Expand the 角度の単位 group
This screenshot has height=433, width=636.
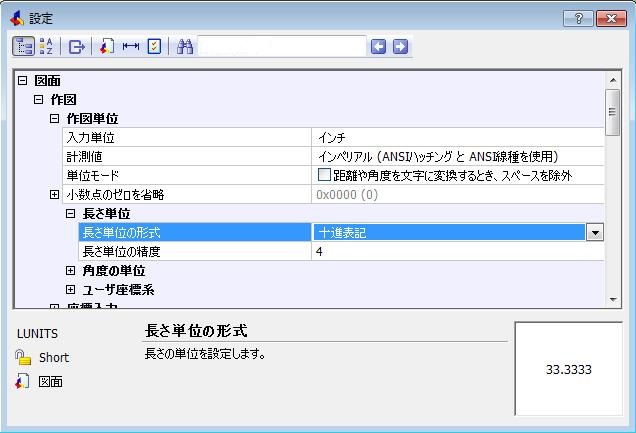71,270
